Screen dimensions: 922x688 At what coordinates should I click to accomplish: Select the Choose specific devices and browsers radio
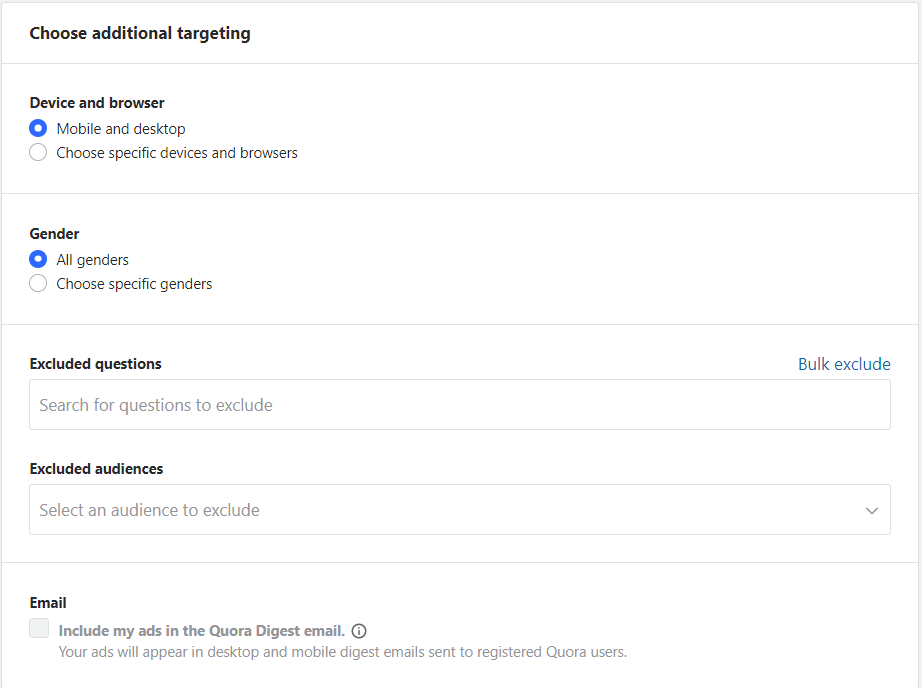click(x=38, y=152)
